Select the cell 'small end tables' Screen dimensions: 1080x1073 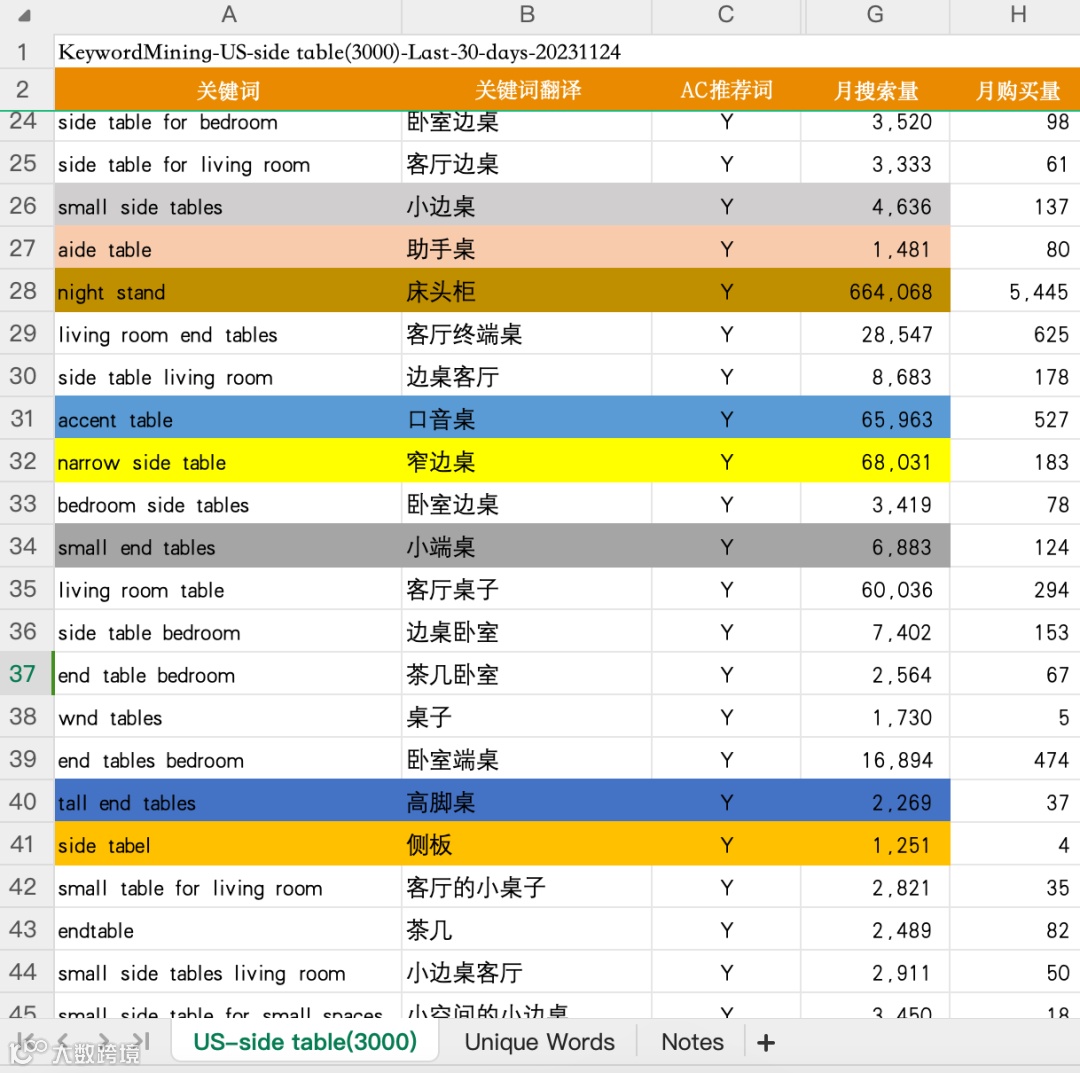[x=228, y=548]
